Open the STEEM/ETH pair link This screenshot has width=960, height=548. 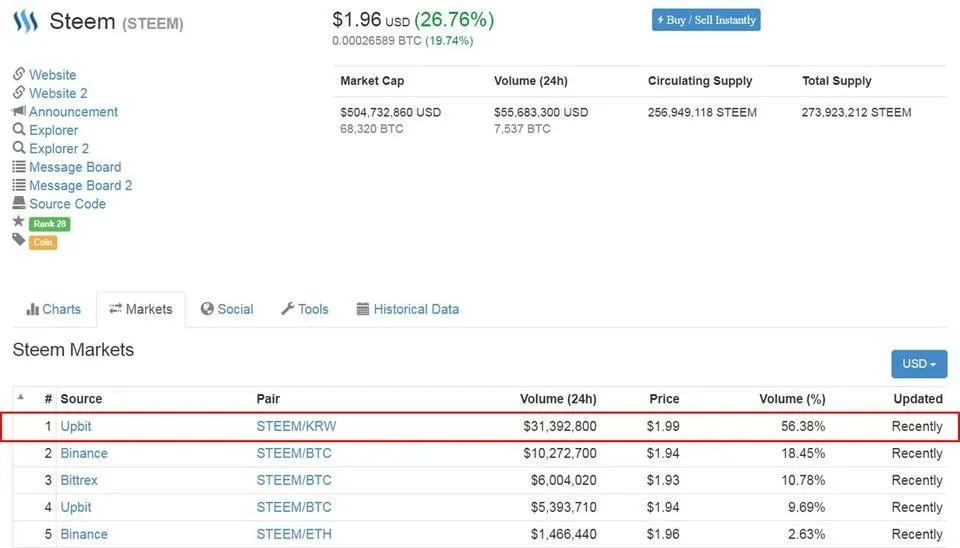294,534
